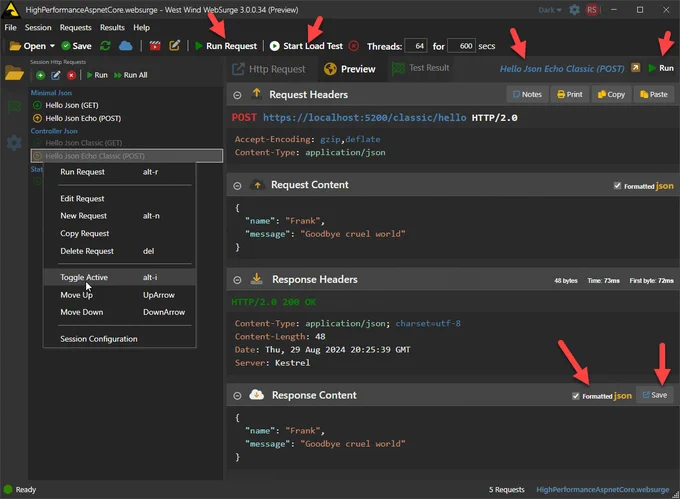This screenshot has height=499, width=680.
Task: Collapse the Response Headers section
Action: coord(237,280)
